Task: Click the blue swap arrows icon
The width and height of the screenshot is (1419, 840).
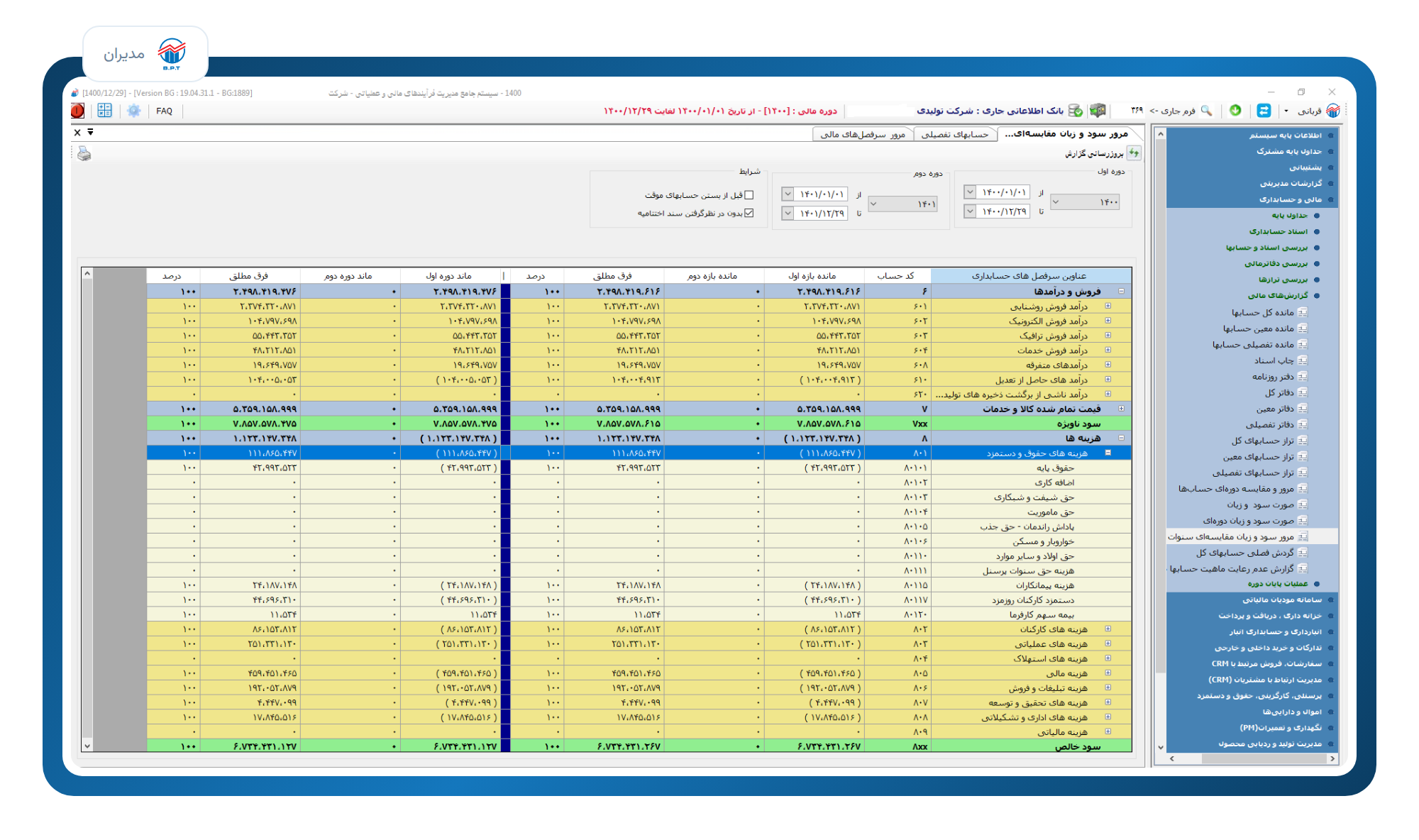Action: (x=1264, y=111)
